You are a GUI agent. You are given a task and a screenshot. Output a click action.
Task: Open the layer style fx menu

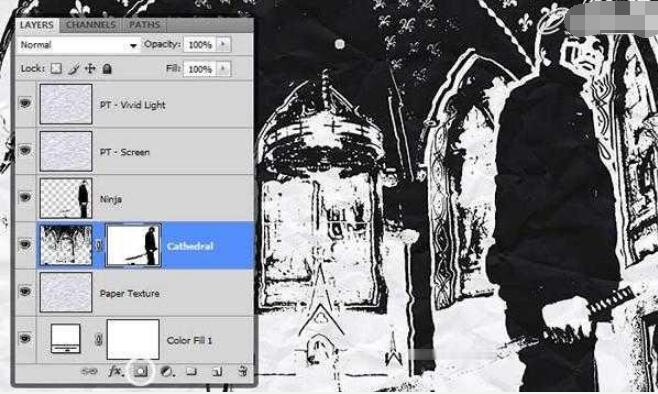(115, 371)
